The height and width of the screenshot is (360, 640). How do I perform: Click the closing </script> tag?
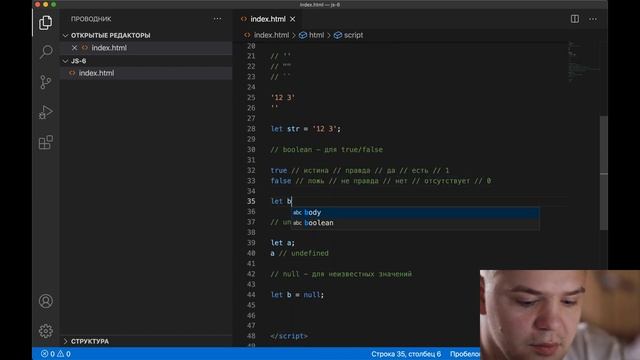289,336
